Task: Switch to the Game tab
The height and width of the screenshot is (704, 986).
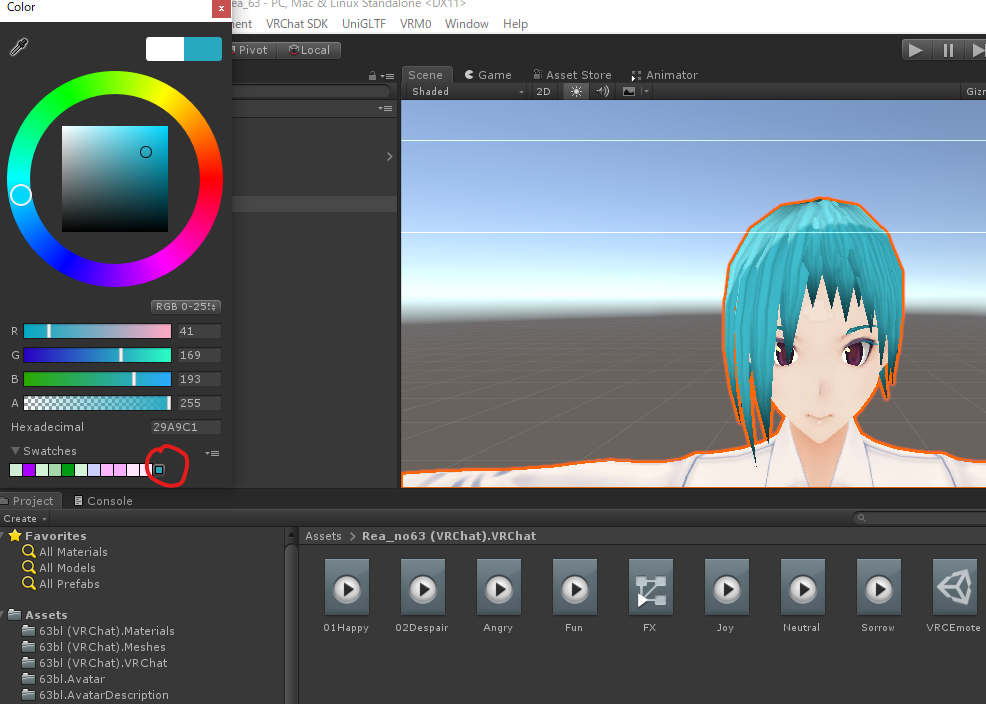Action: [x=488, y=75]
